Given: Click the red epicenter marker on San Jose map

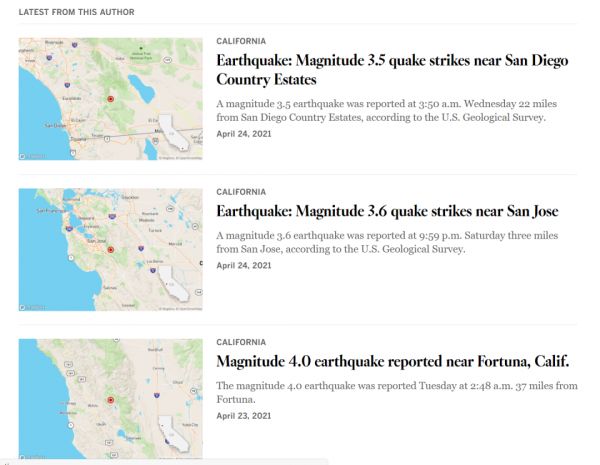Looking at the screenshot, I should point(111,250).
